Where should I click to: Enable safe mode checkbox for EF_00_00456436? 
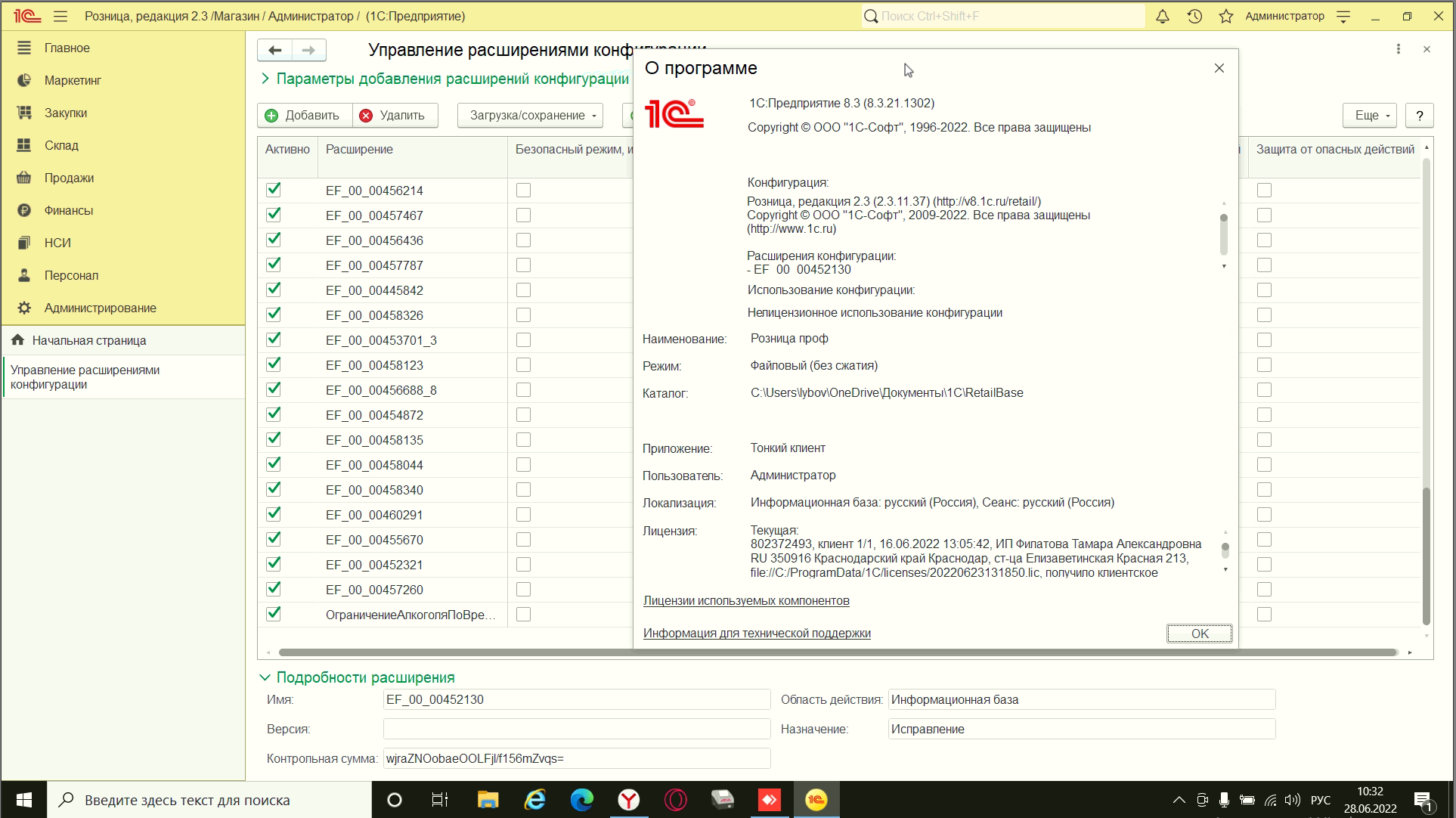tap(523, 240)
